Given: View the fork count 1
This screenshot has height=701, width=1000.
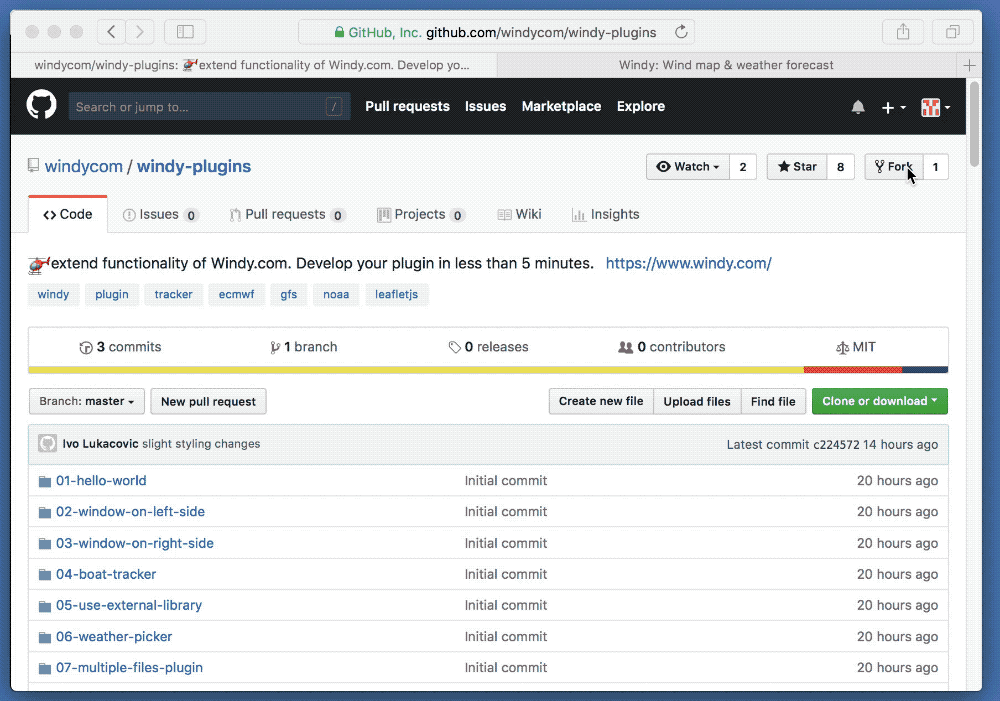Looking at the screenshot, I should pyautogui.click(x=936, y=166).
